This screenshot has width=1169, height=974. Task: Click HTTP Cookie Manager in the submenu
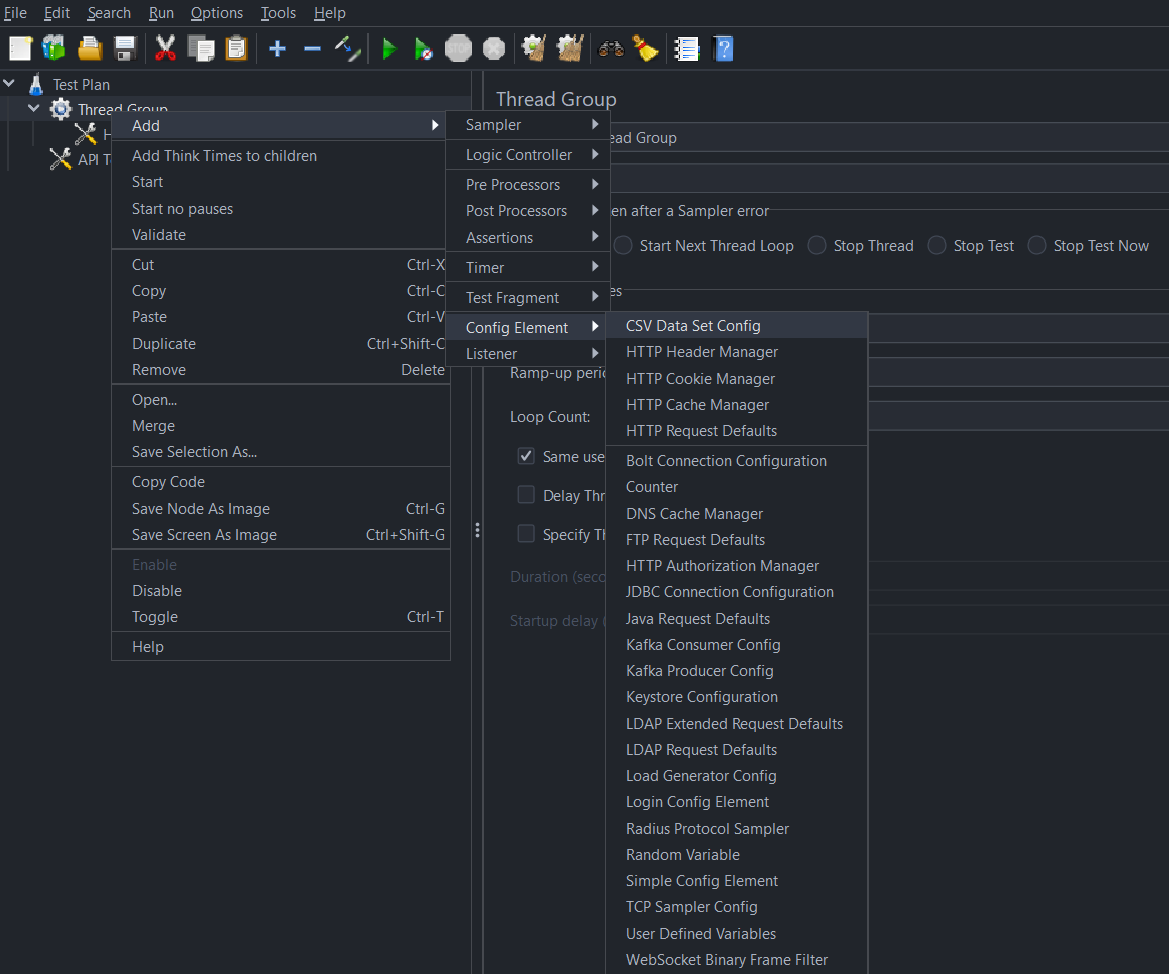700,378
